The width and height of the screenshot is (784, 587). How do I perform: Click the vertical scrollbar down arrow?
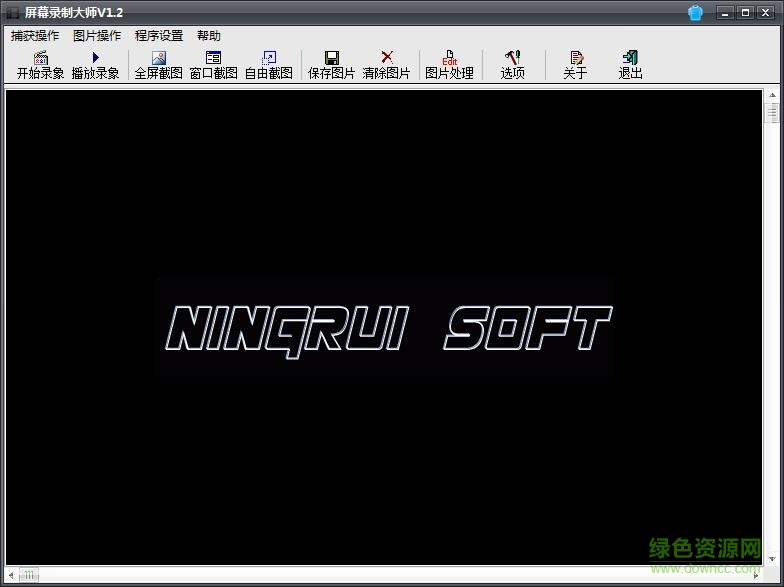pyautogui.click(x=772, y=559)
